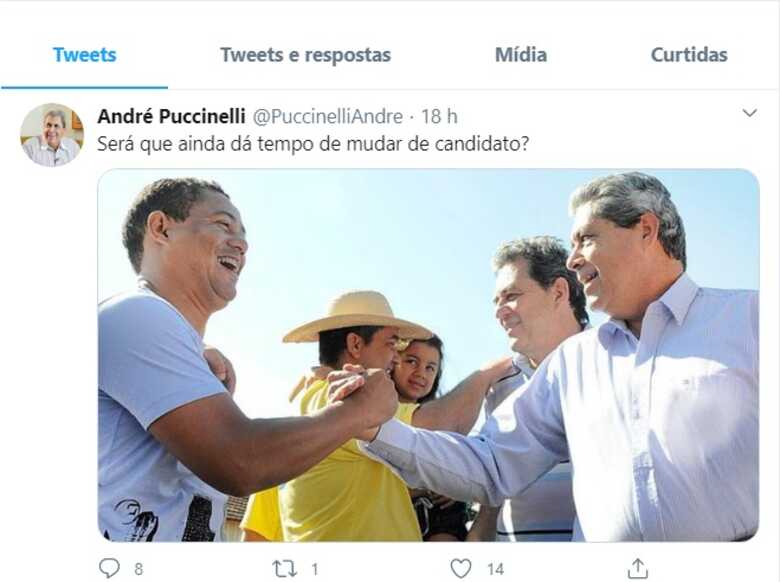
Task: Open the tweet text about candidato
Action: (x=313, y=144)
